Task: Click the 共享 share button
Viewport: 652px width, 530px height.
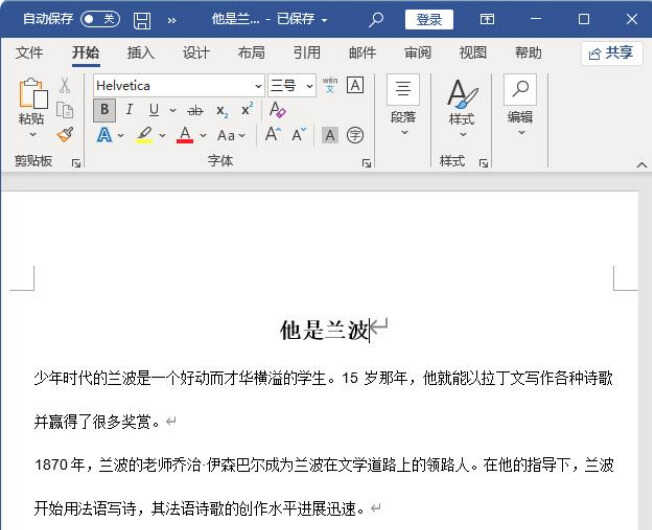Action: pyautogui.click(x=611, y=53)
